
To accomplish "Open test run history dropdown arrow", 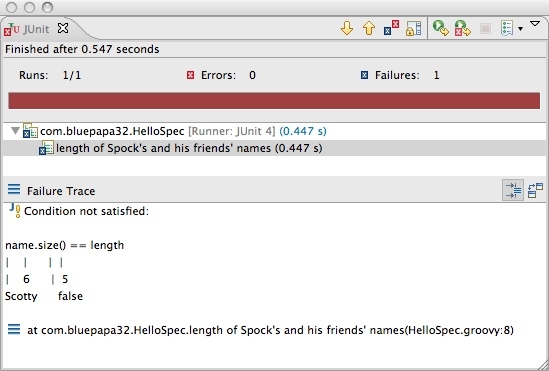I will (x=521, y=29).
